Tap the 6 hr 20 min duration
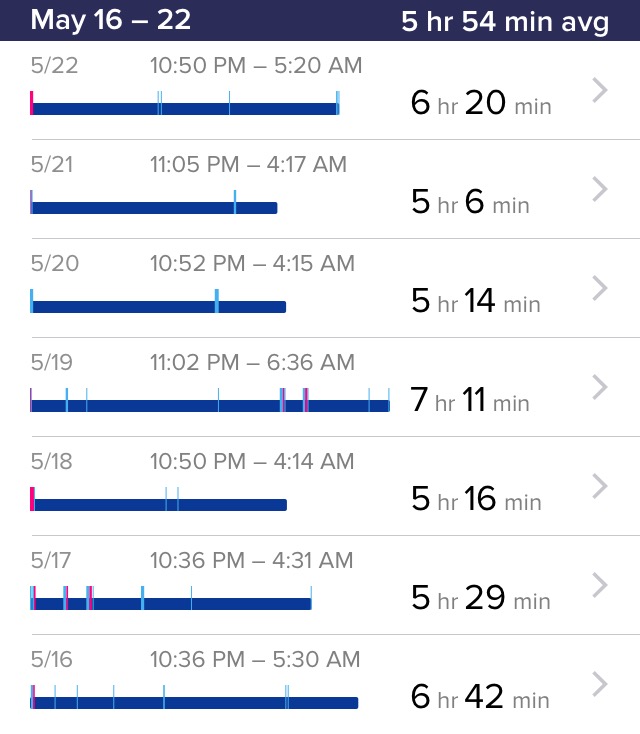This screenshot has width=640, height=734. [x=480, y=103]
